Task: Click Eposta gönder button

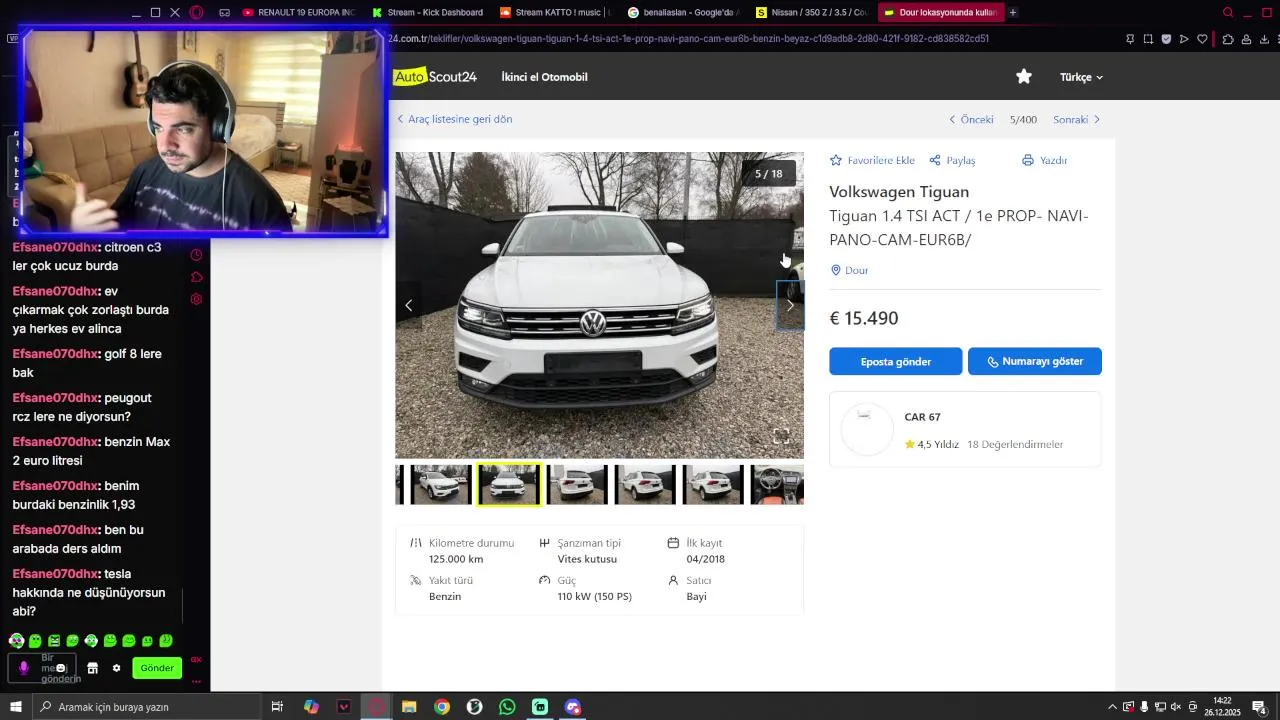Action: [x=896, y=361]
